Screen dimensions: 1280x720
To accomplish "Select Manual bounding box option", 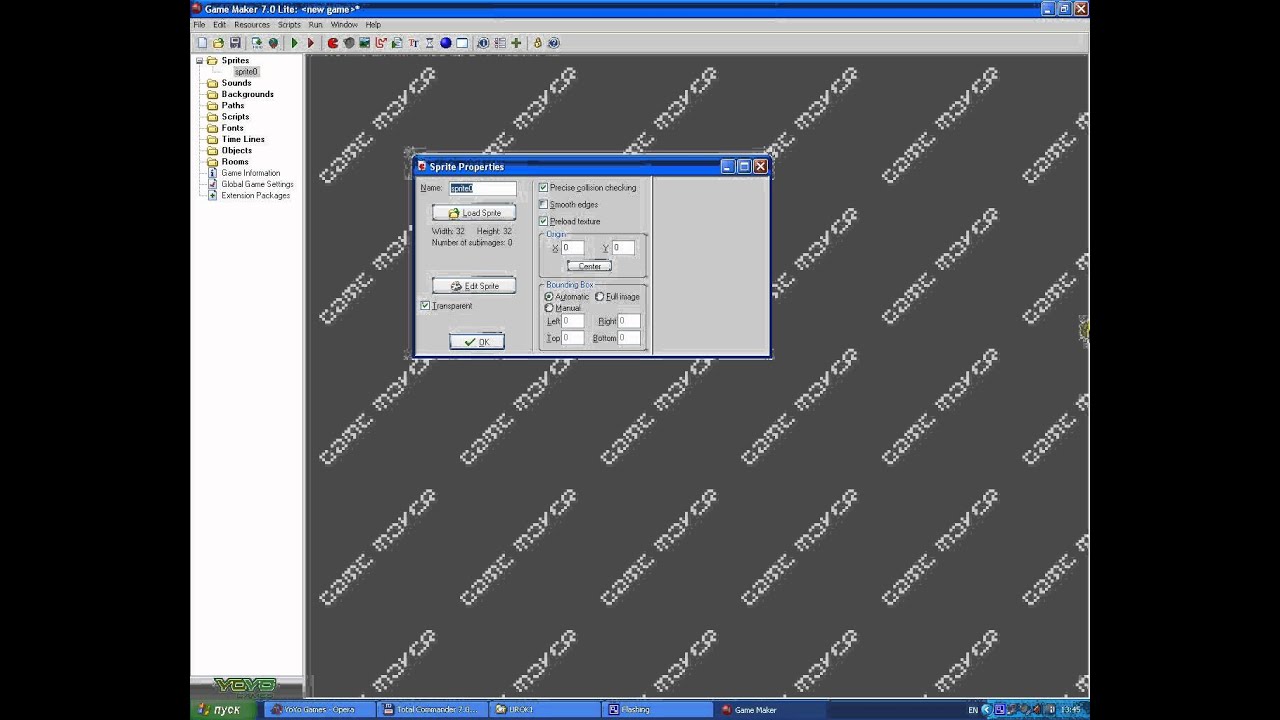I will pyautogui.click(x=548, y=308).
